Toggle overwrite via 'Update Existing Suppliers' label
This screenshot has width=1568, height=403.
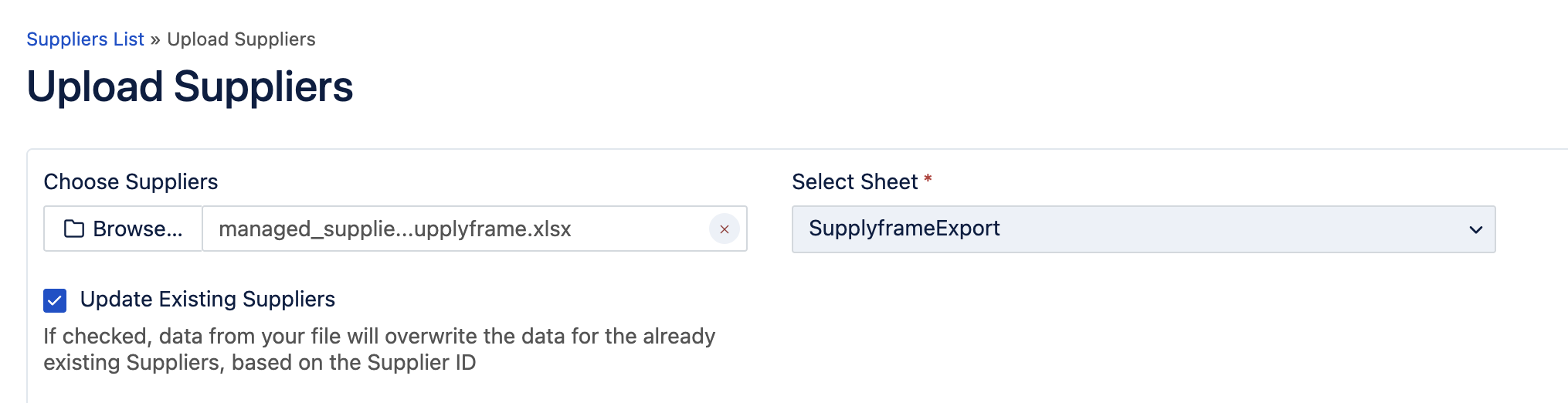(x=207, y=300)
